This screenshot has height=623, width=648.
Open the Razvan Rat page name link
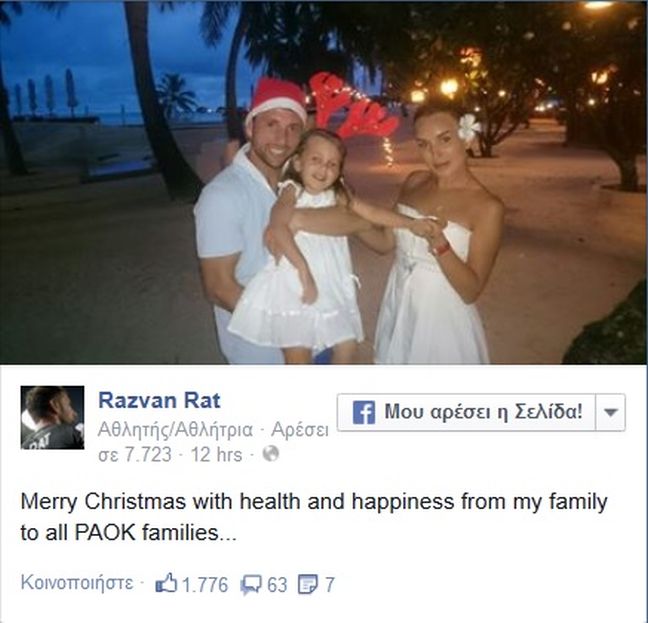tap(160, 400)
